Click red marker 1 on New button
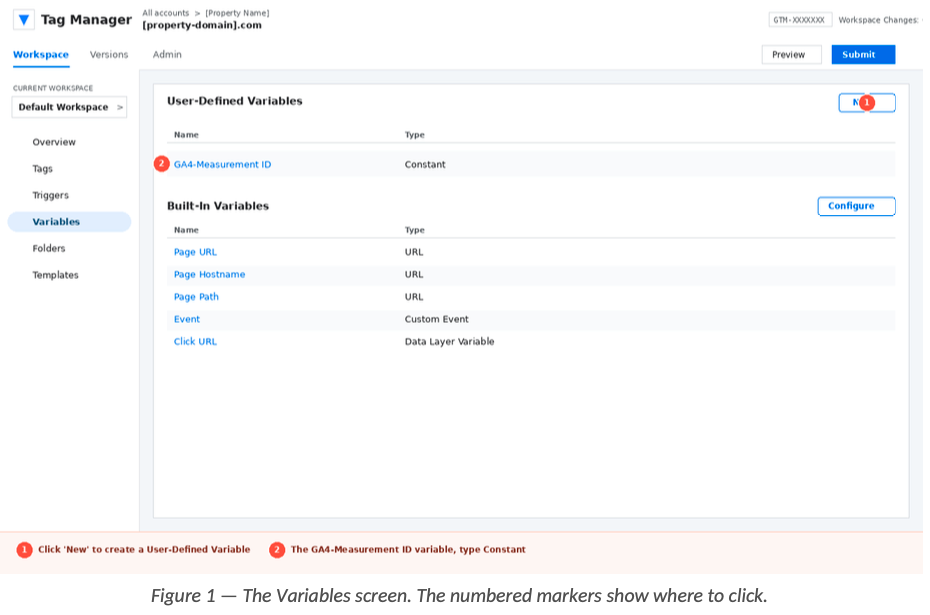Image resolution: width=930 pixels, height=615 pixels. coord(867,103)
